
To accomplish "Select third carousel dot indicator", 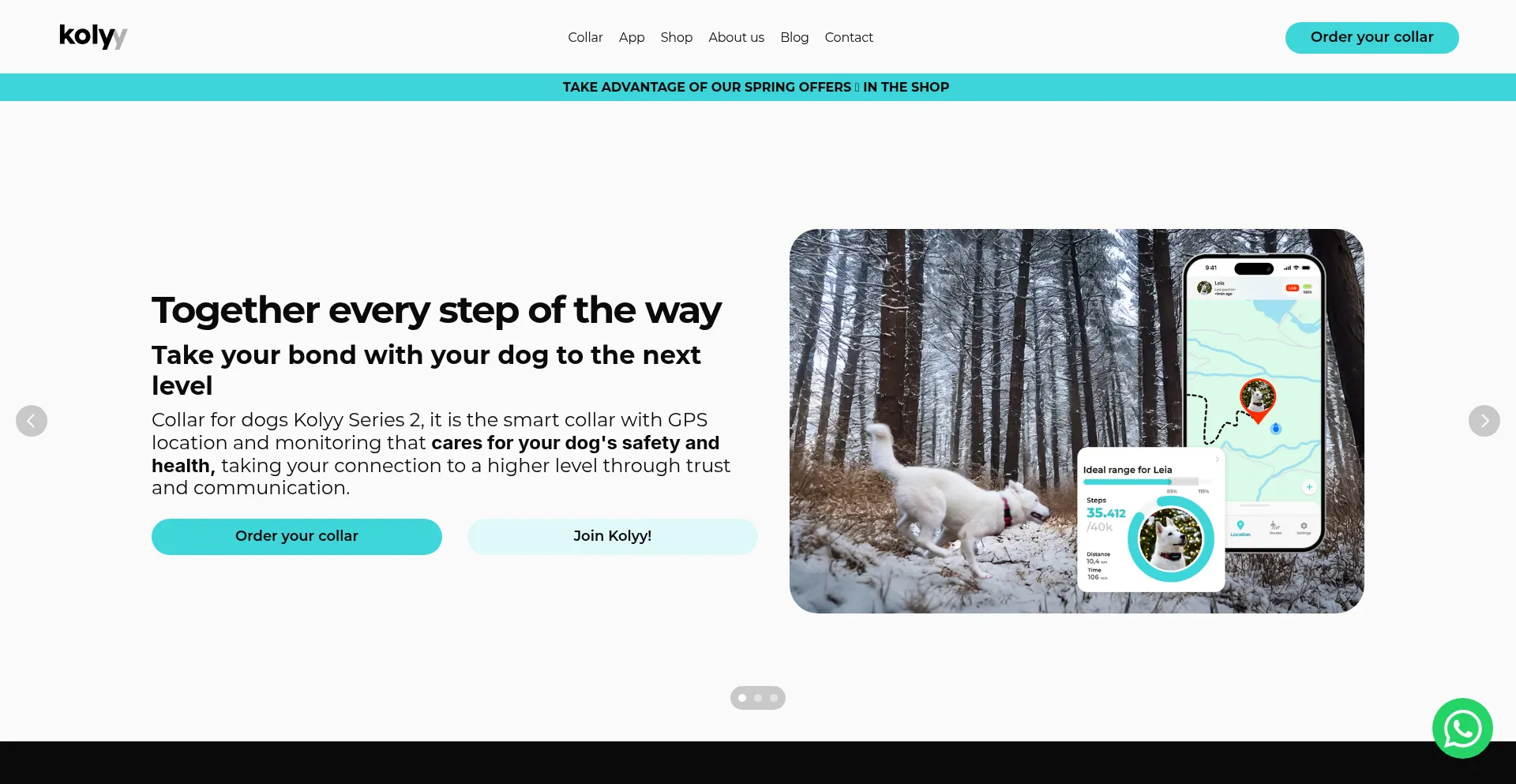I will 774,698.
